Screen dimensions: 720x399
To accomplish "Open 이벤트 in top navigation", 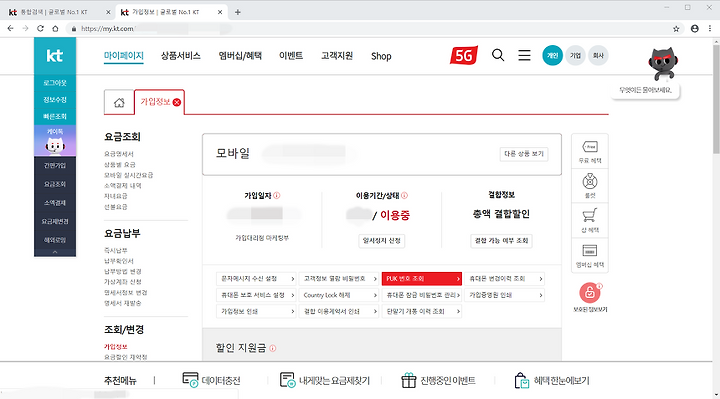I will pyautogui.click(x=291, y=56).
